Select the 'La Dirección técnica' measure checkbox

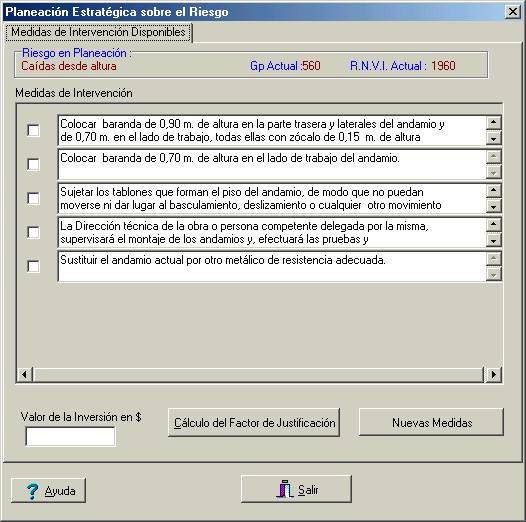tap(33, 232)
